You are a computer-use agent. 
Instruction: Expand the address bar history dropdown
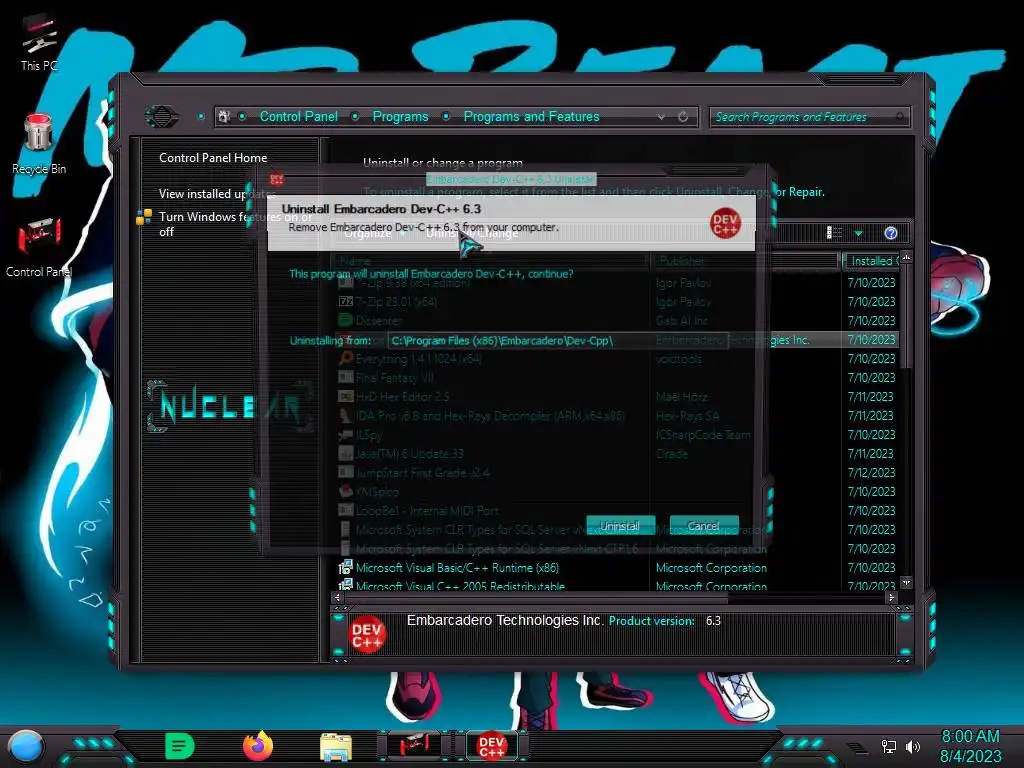pyautogui.click(x=662, y=117)
